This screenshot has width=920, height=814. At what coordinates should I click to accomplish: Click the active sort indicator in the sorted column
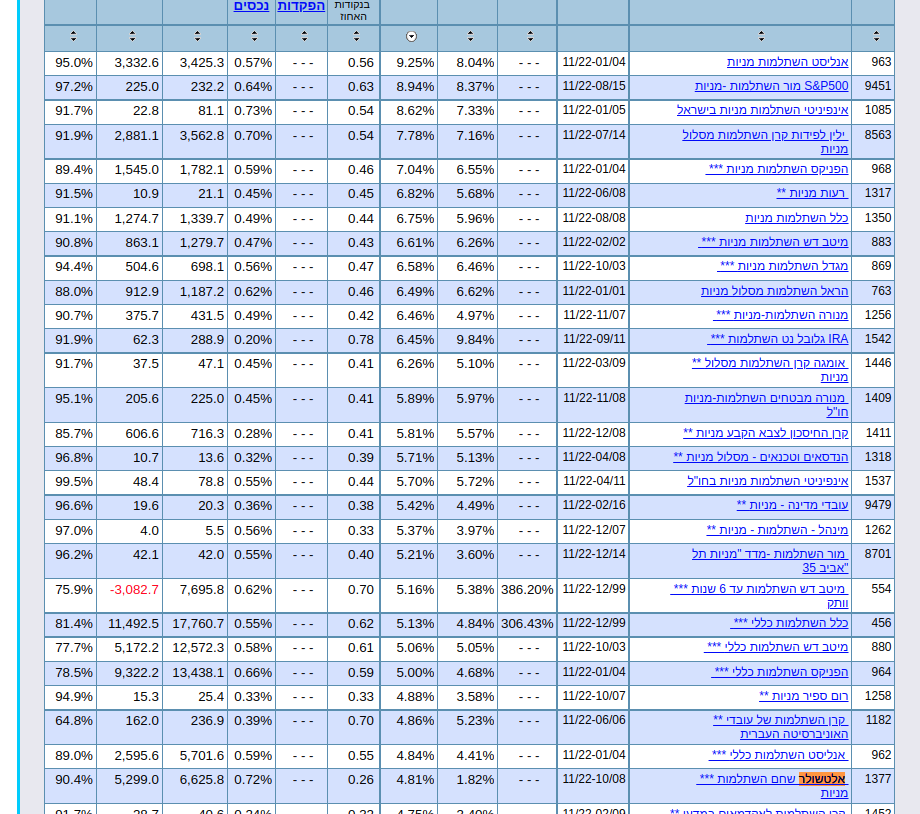(x=410, y=37)
